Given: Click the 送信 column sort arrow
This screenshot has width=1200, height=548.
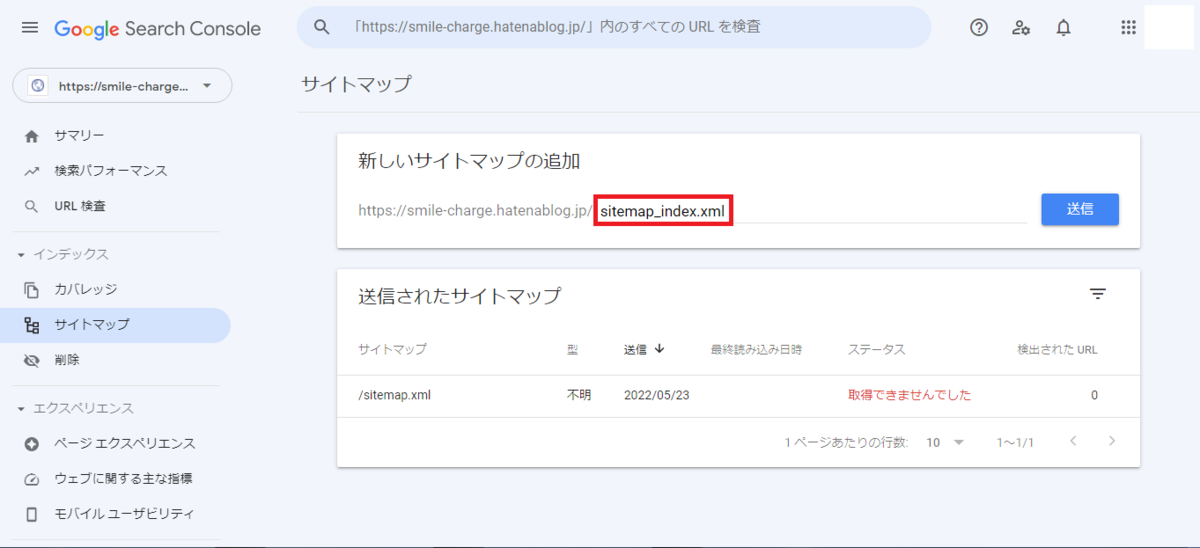Looking at the screenshot, I should (x=659, y=349).
